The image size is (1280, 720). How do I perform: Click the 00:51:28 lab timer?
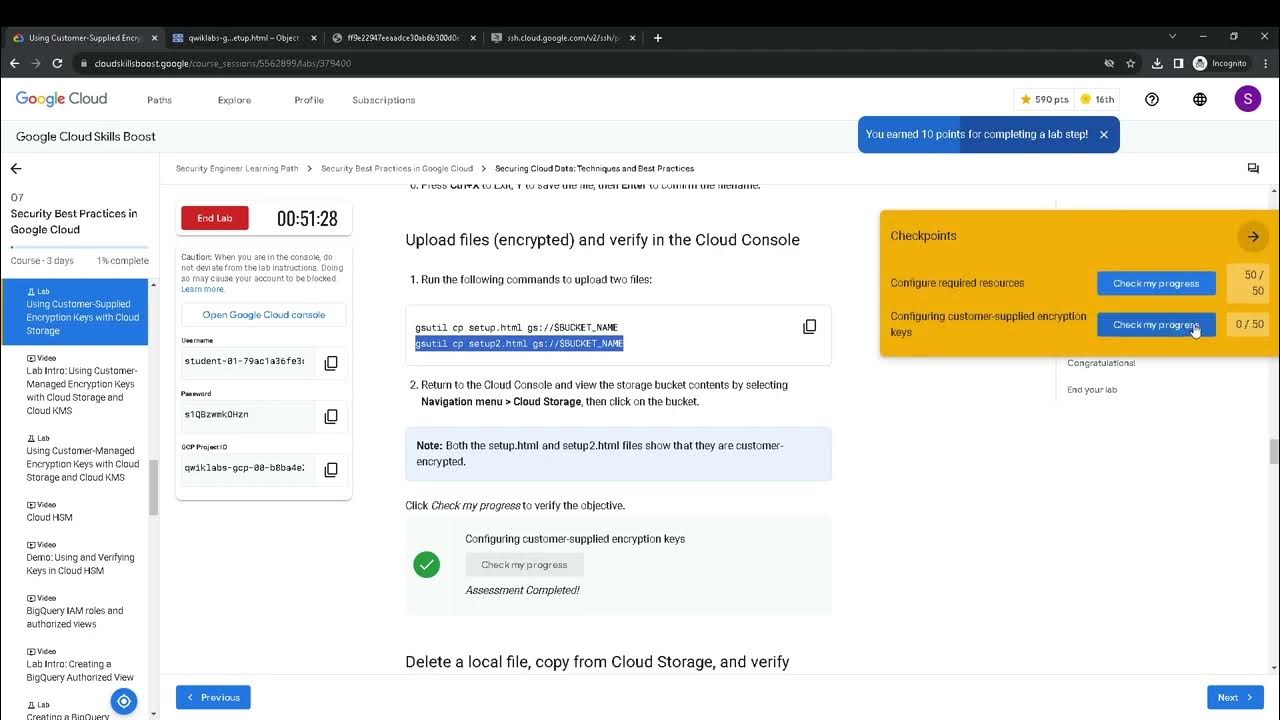[307, 219]
